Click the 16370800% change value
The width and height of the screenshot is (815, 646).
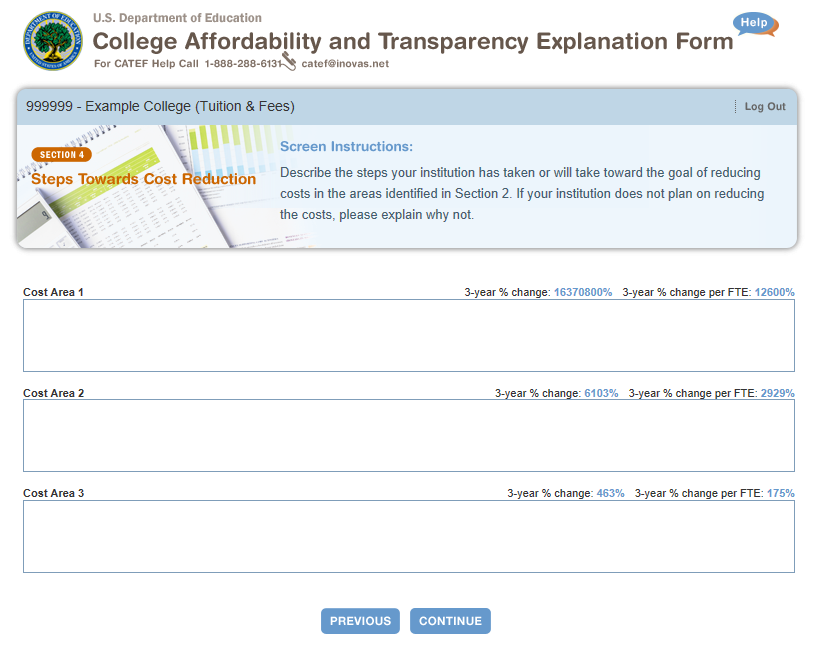click(x=582, y=293)
